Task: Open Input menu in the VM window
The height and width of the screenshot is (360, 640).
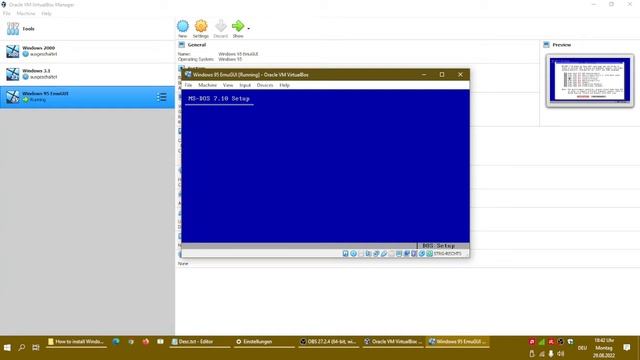Action: (245, 85)
